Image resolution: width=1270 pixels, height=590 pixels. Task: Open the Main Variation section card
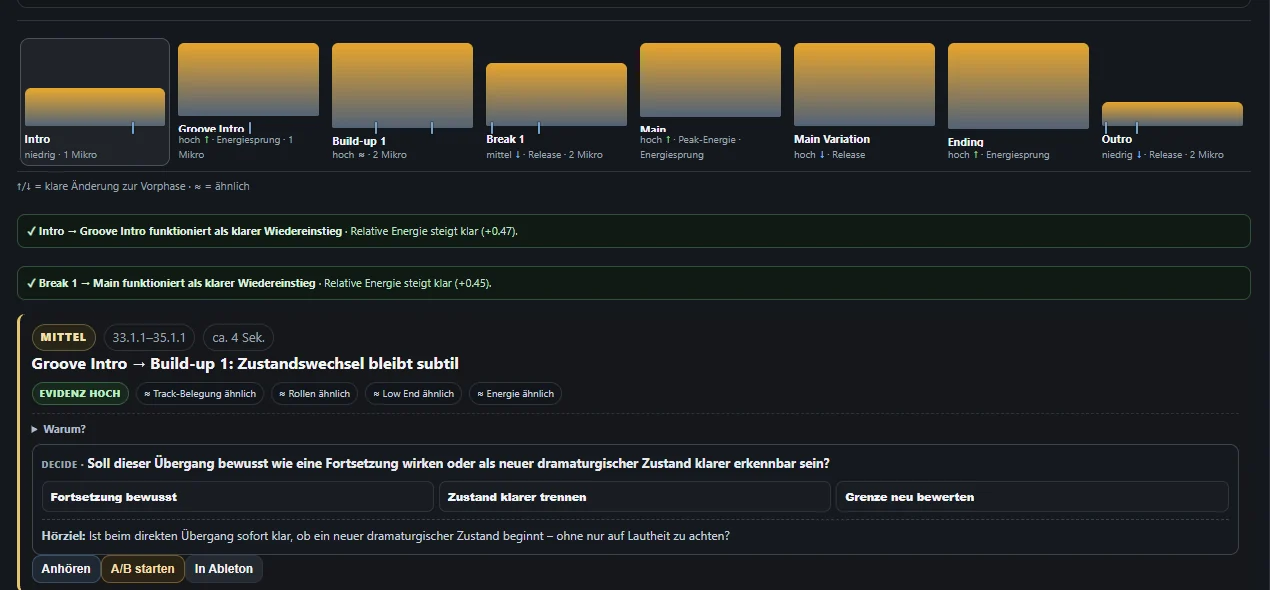click(865, 102)
